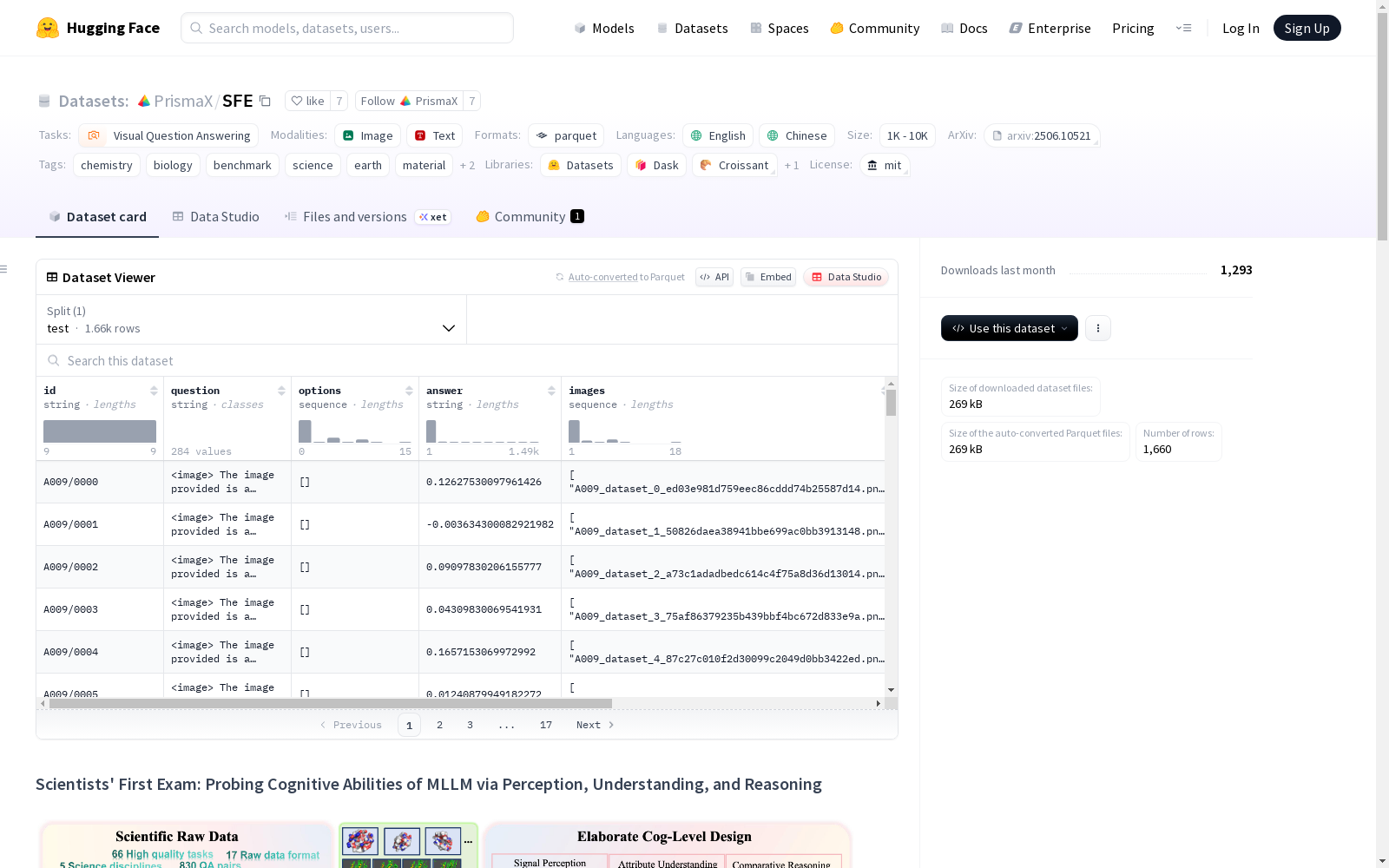Select the Croissant library tag

pos(734,165)
